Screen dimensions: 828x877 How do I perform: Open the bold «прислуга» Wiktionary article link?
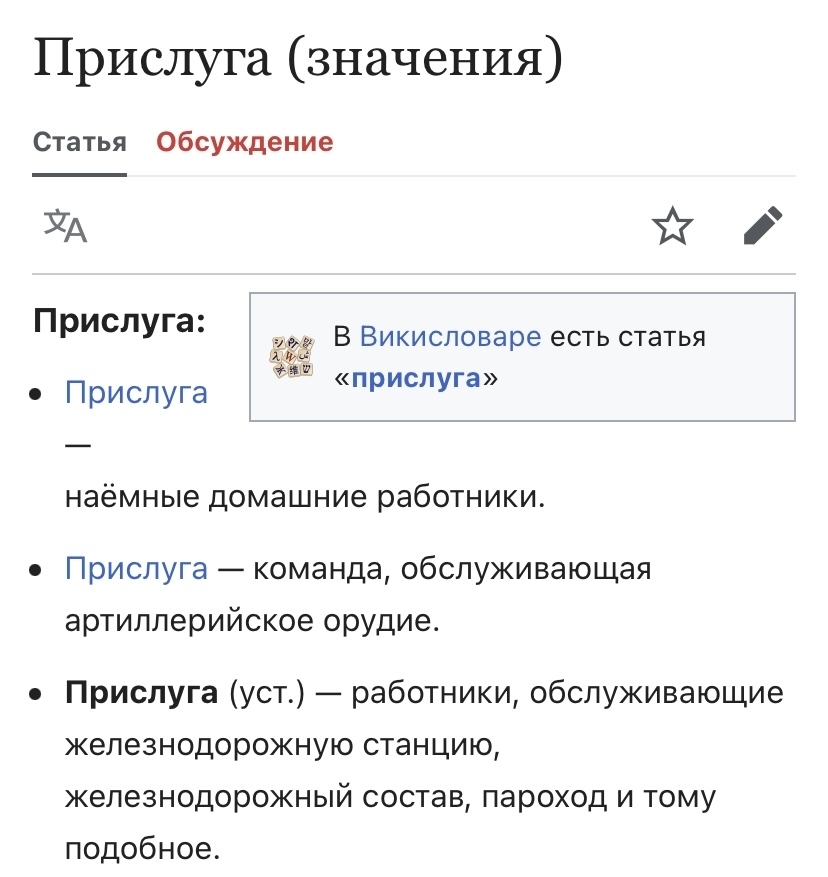tap(416, 379)
